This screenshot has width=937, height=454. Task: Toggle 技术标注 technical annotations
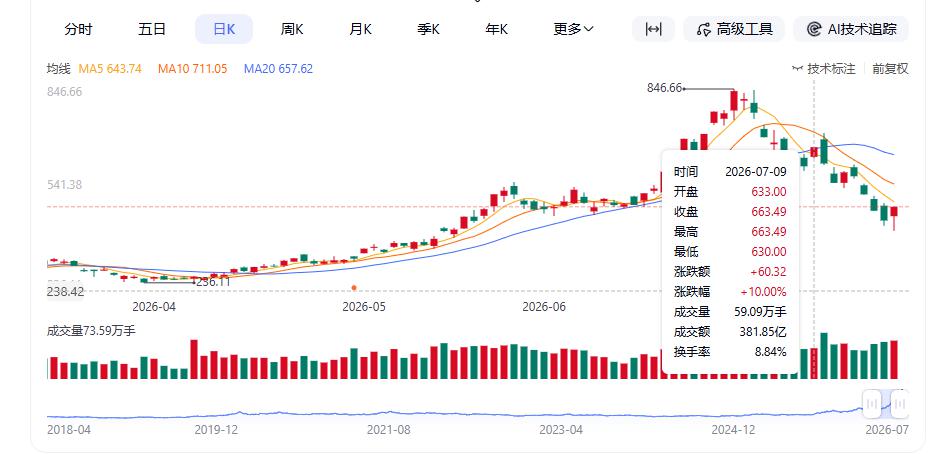point(824,69)
